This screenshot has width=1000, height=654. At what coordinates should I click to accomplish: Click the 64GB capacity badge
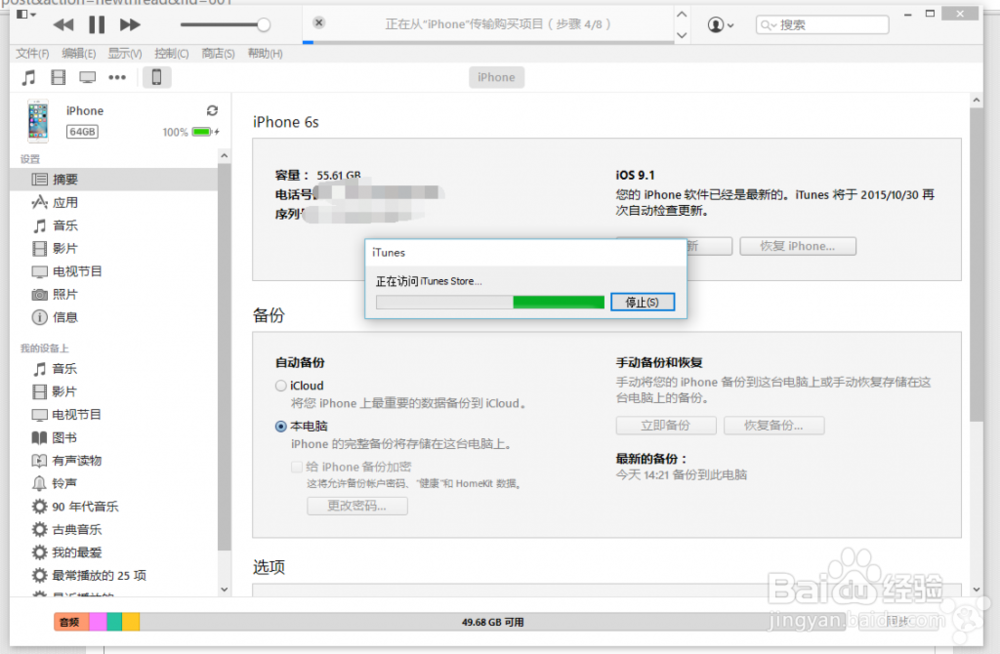click(82, 132)
